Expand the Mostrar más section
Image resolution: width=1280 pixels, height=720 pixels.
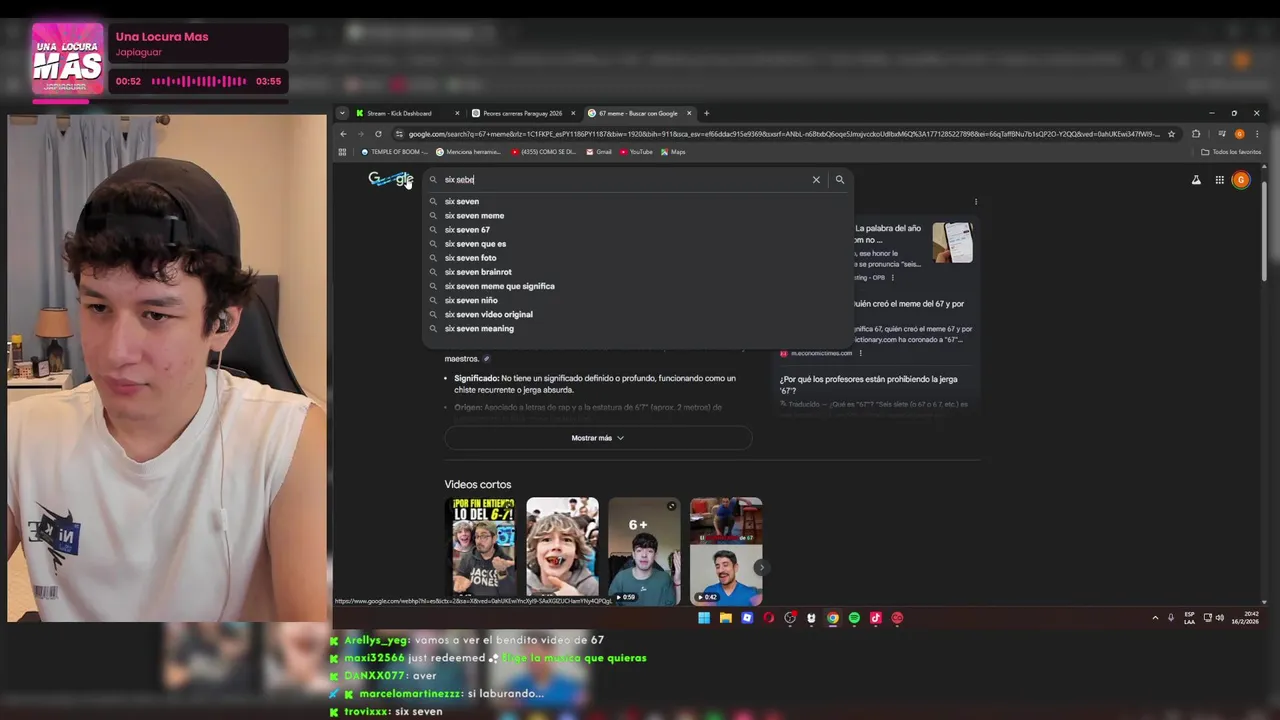point(598,438)
